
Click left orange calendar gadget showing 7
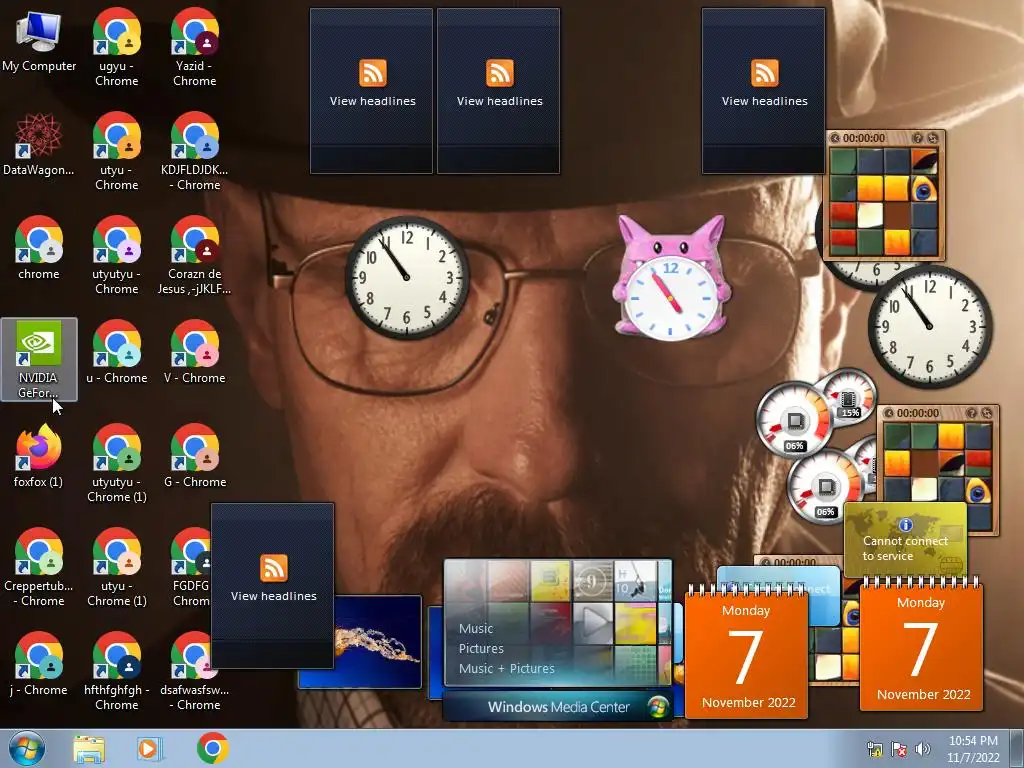746,652
